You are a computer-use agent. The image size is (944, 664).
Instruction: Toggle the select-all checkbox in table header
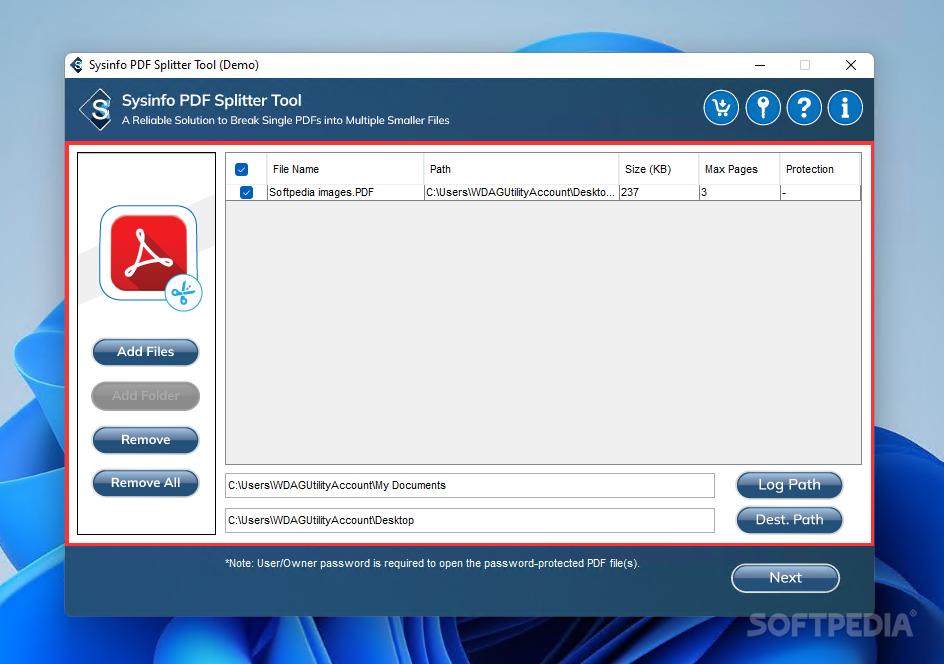241,169
